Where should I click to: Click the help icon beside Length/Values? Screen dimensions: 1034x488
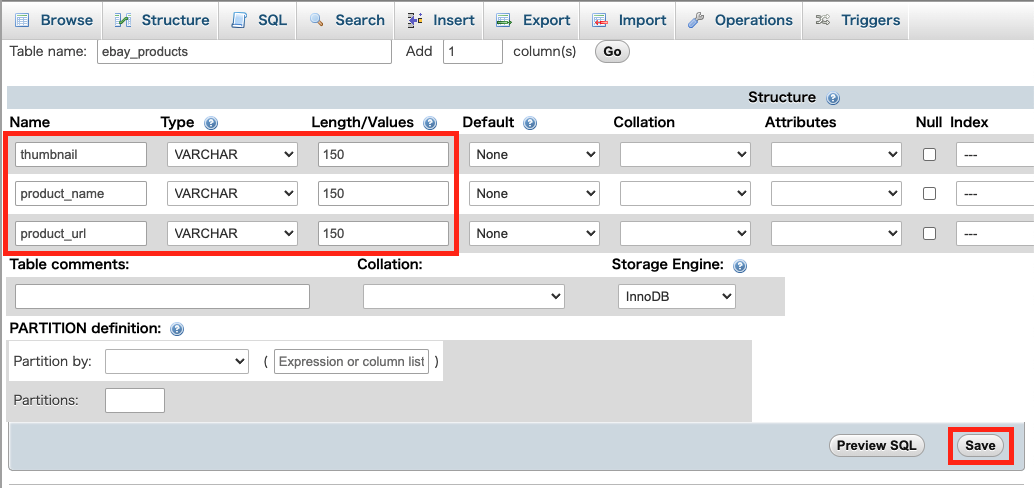coord(430,123)
